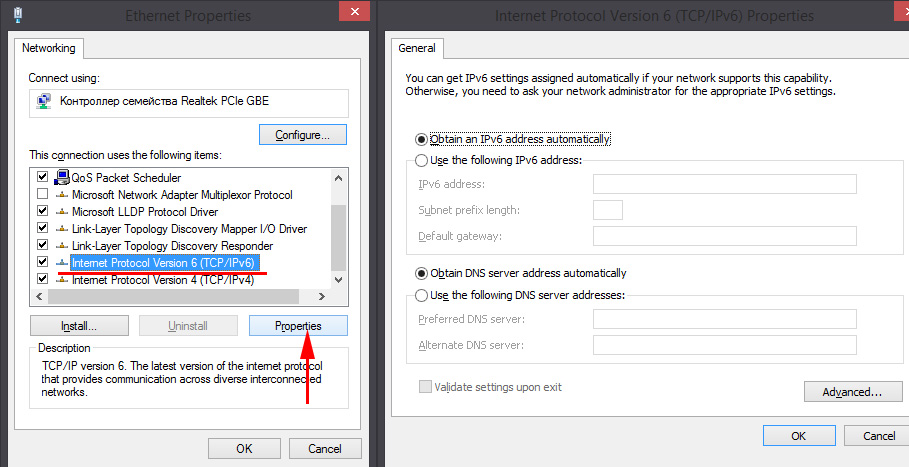Click the Internet Protocol Version 6 icon
909x467 pixels.
click(61, 263)
